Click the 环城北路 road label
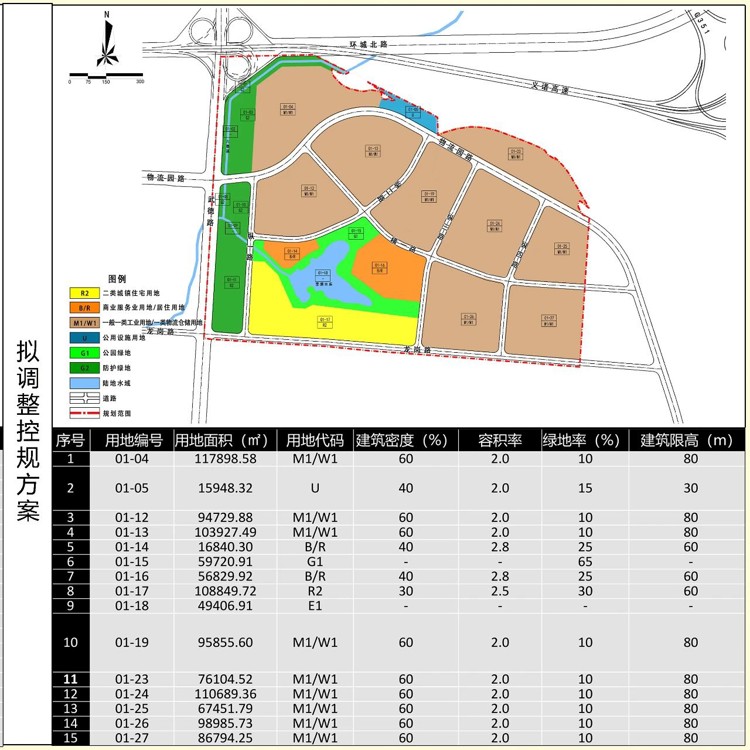This screenshot has height=750, width=750. [x=368, y=44]
